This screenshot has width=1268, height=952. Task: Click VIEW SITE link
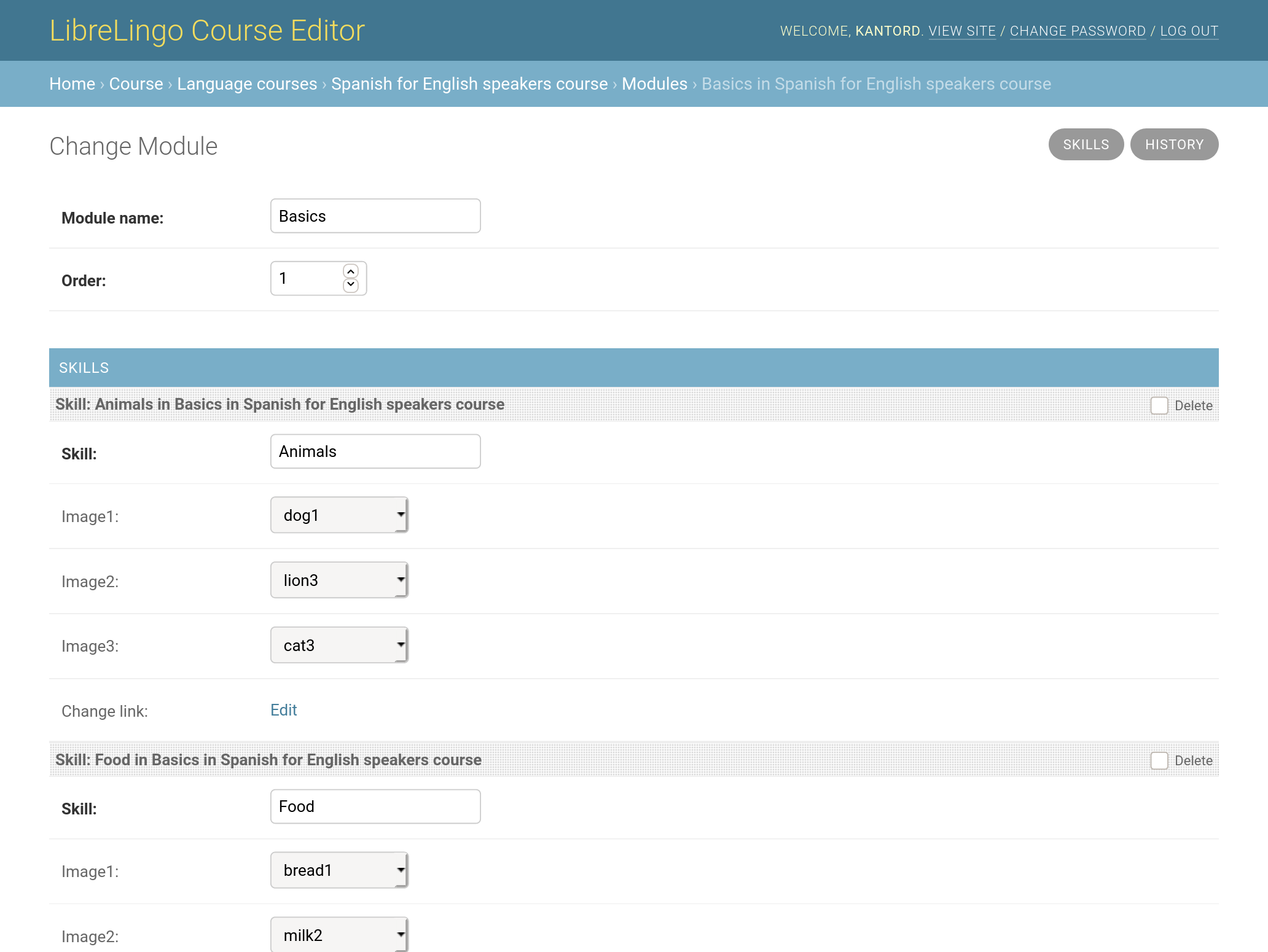[x=962, y=31]
